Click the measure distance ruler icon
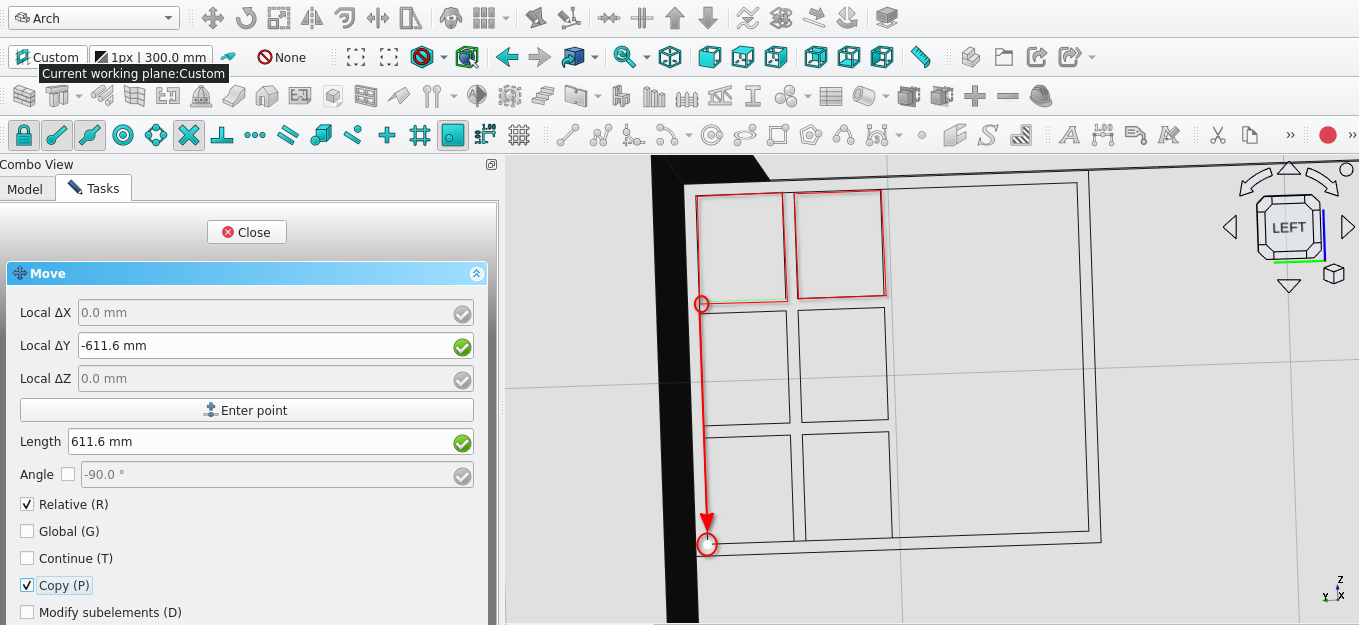1359x625 pixels. (921, 58)
